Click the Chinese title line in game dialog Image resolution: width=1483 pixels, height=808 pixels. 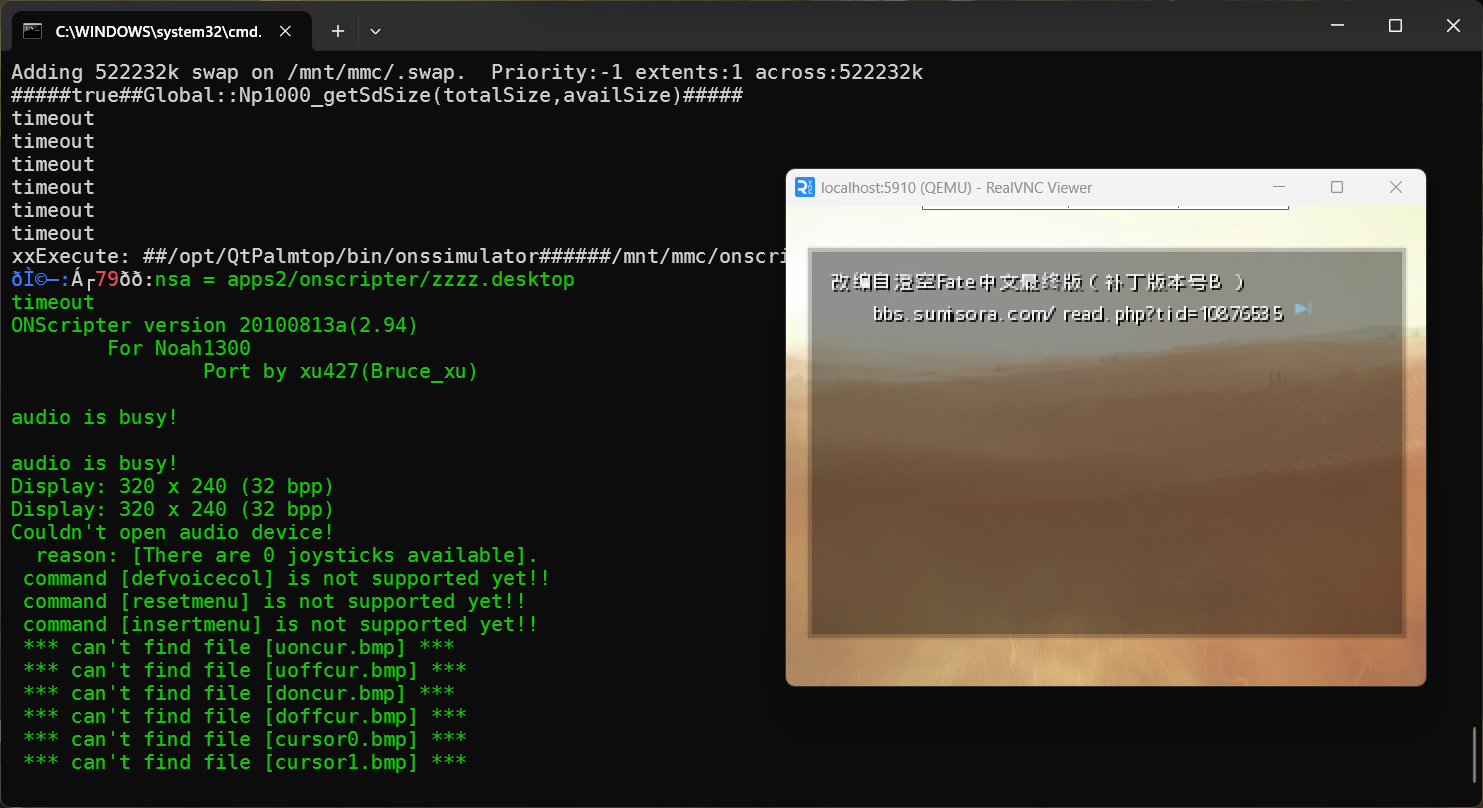[x=1038, y=282]
